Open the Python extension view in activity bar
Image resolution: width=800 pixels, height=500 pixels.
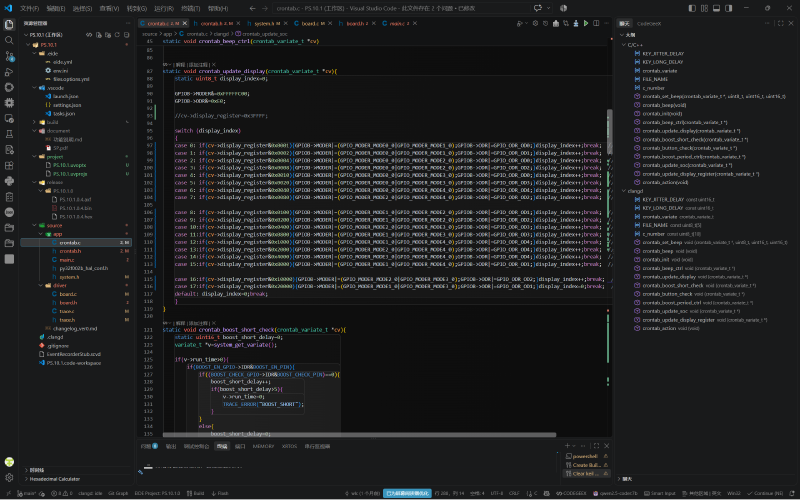pyautogui.click(x=9, y=181)
